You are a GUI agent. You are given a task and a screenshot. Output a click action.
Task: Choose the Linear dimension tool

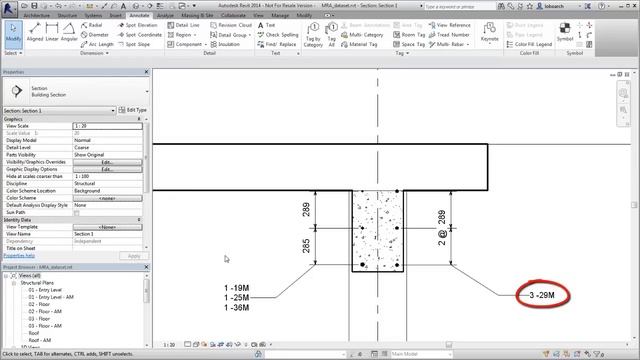pos(52,32)
